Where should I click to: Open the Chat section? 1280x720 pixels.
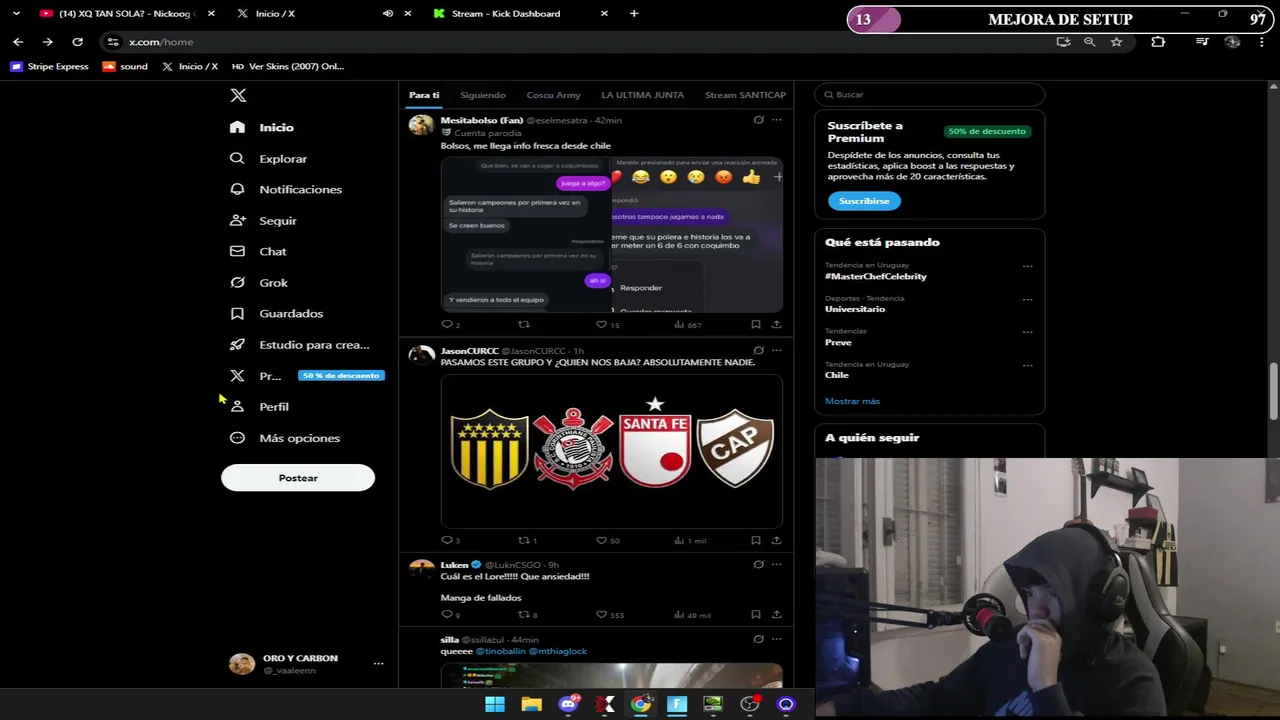[258, 251]
